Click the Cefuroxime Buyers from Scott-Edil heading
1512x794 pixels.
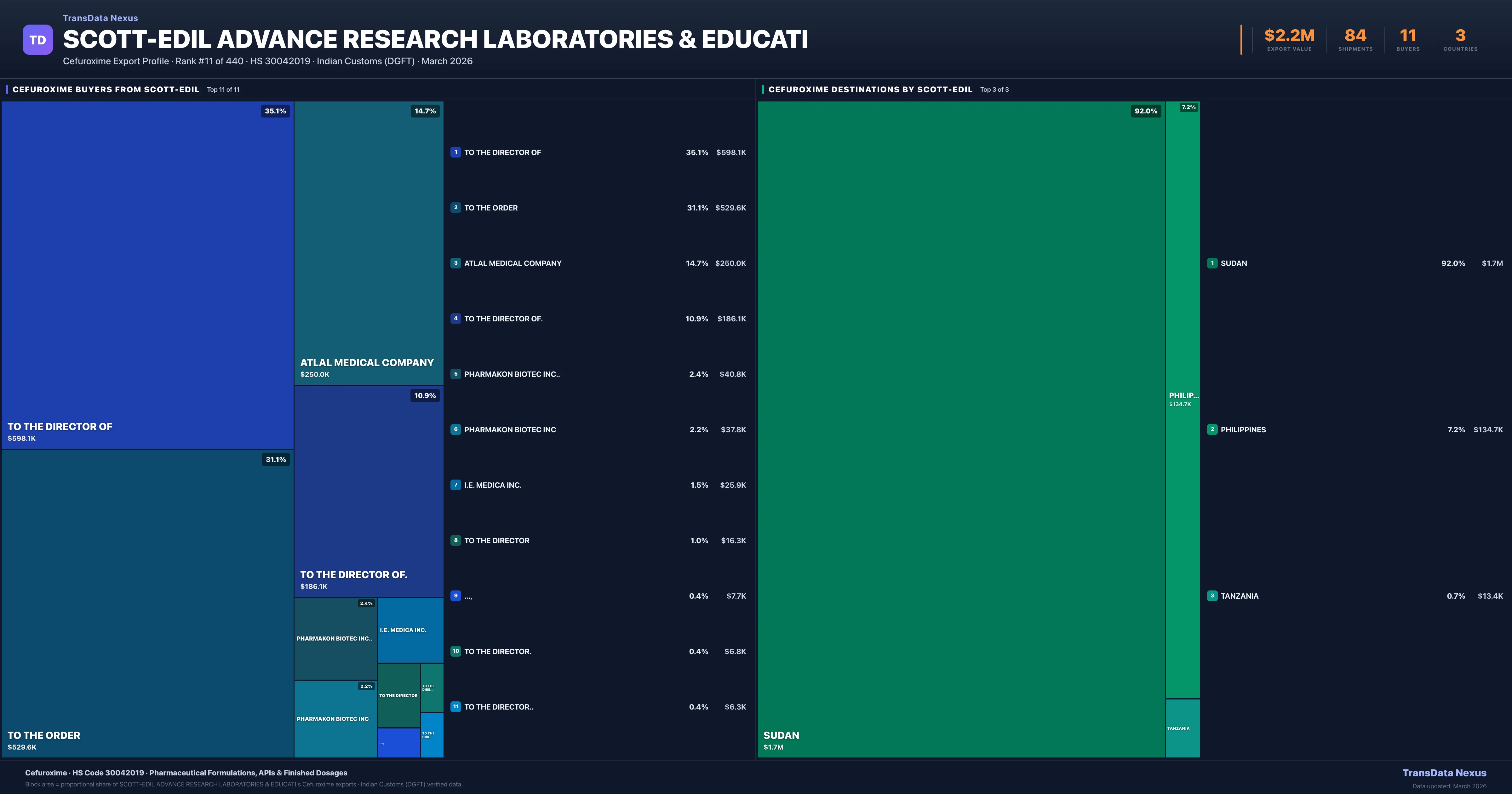point(106,89)
